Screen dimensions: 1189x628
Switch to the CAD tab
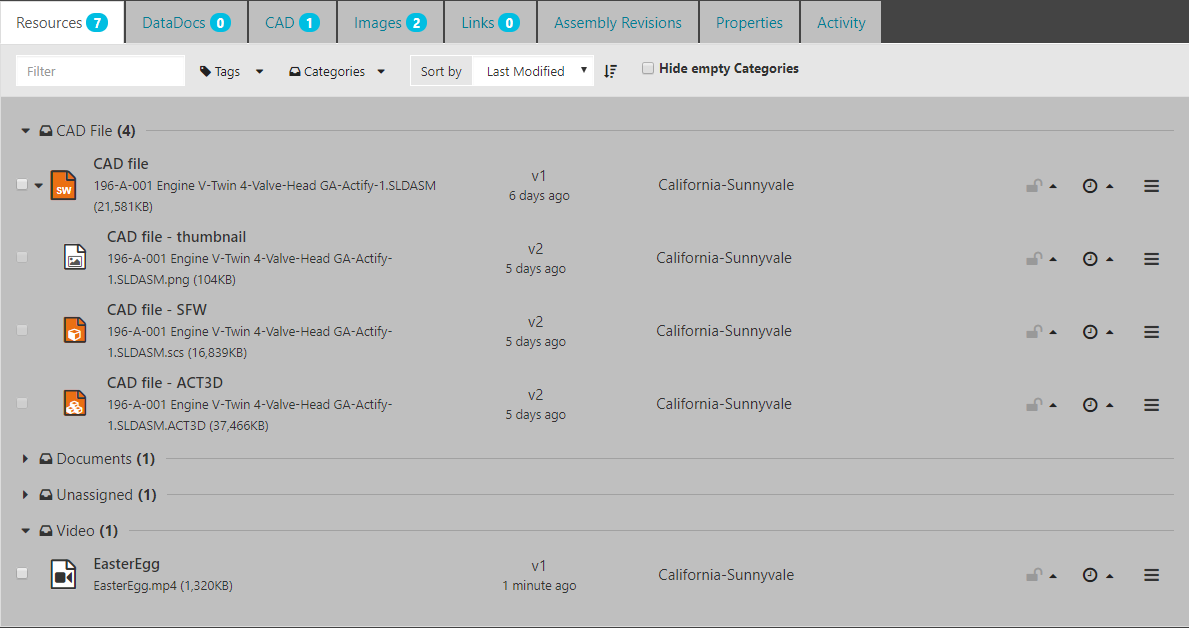292,23
